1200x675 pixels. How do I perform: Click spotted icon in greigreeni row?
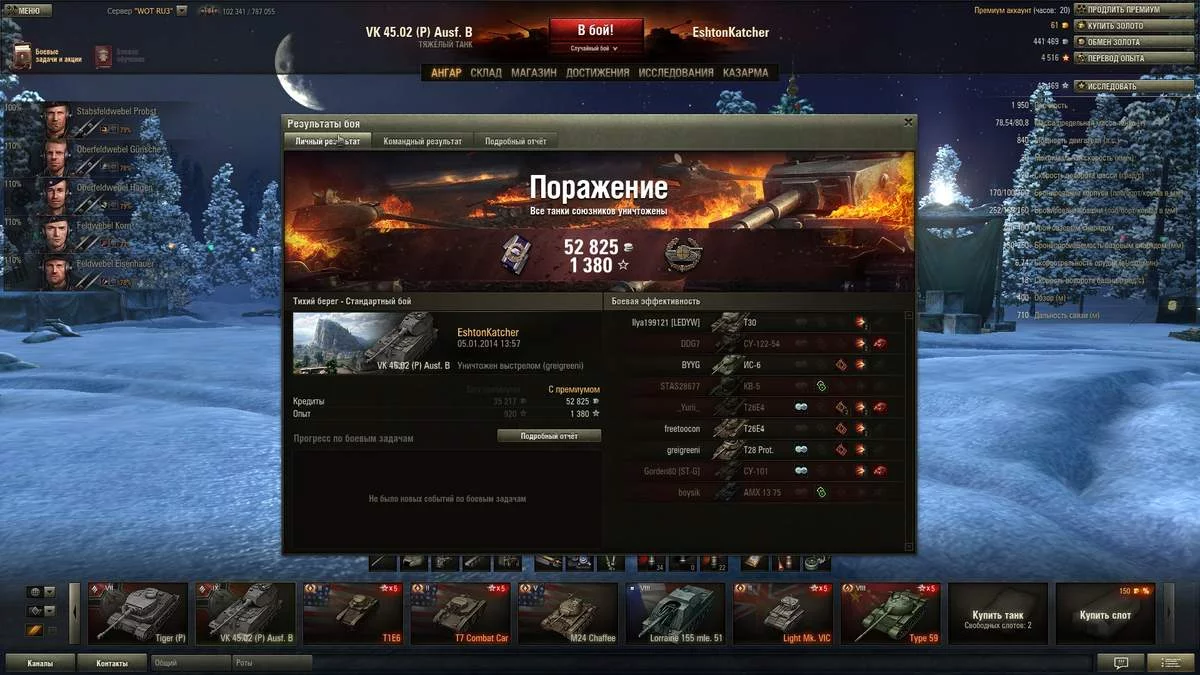tap(801, 450)
